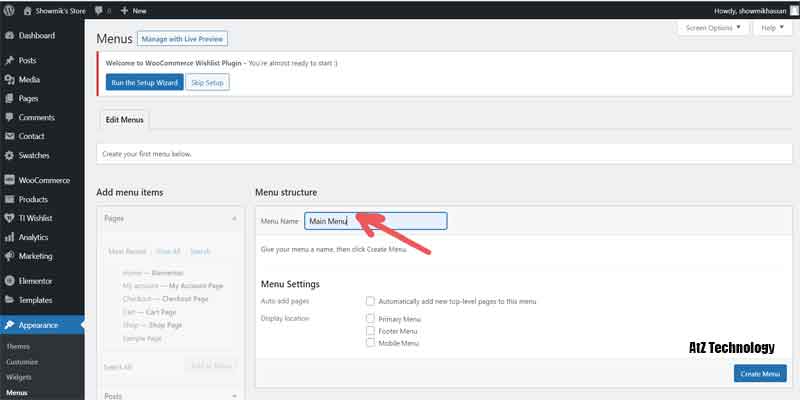Screen dimensions: 800x400
Task: Select Mobile Menu display location checkbox
Action: pyautogui.click(x=371, y=342)
